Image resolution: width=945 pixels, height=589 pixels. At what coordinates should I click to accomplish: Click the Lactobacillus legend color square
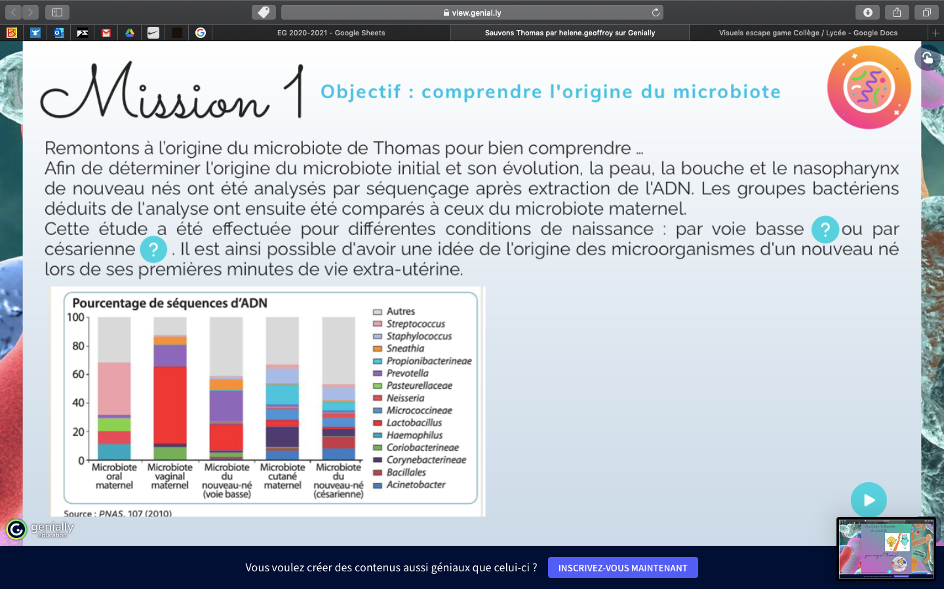[377, 423]
